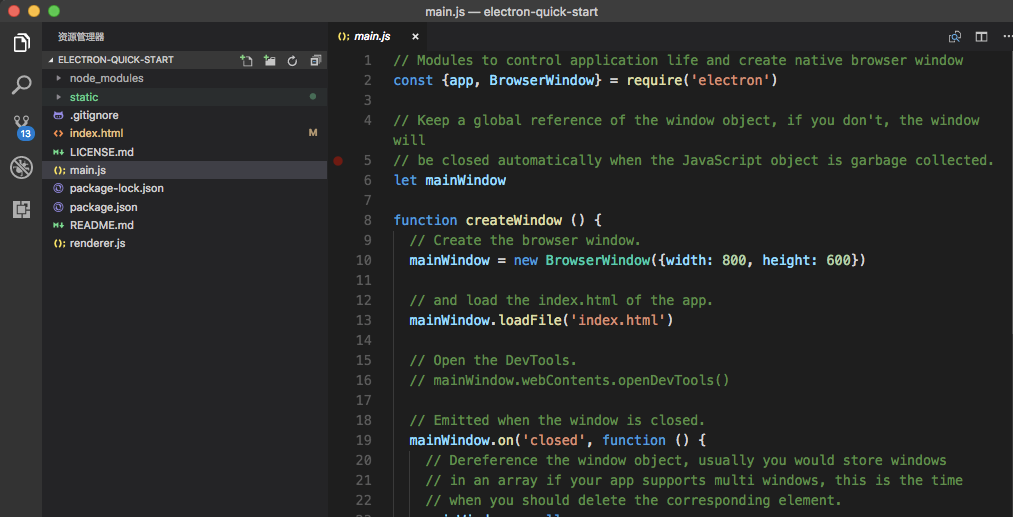Click the green zoom window button
1013x517 pixels.
pyautogui.click(x=54, y=11)
